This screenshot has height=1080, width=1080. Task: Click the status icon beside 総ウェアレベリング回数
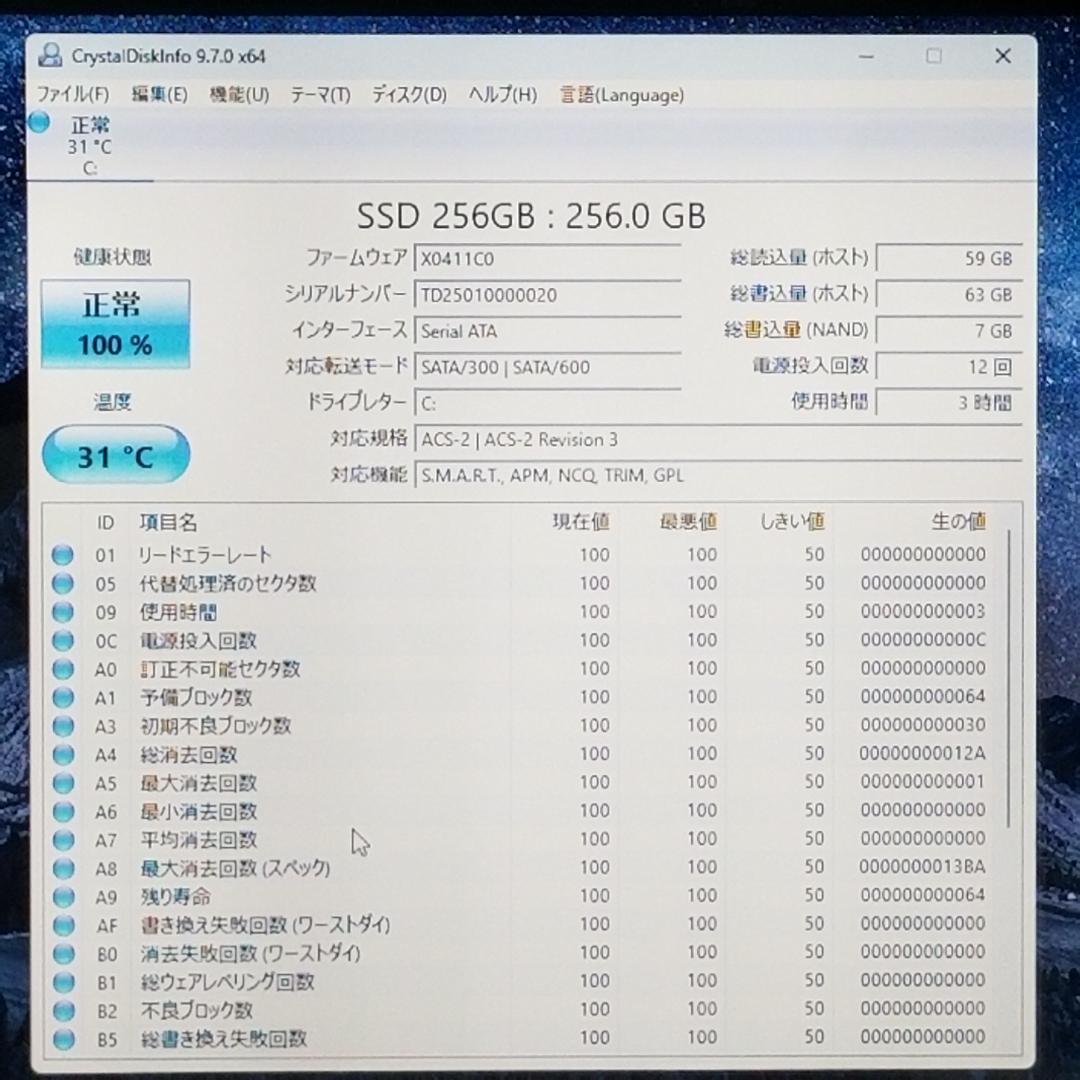pos(62,982)
